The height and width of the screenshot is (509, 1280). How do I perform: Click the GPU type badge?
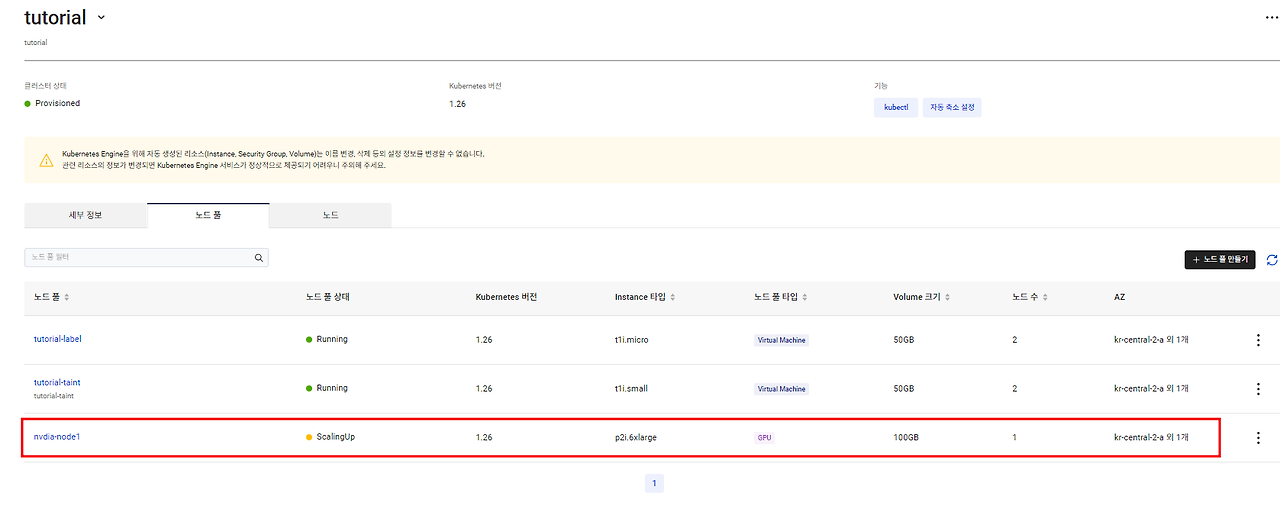[x=764, y=438]
